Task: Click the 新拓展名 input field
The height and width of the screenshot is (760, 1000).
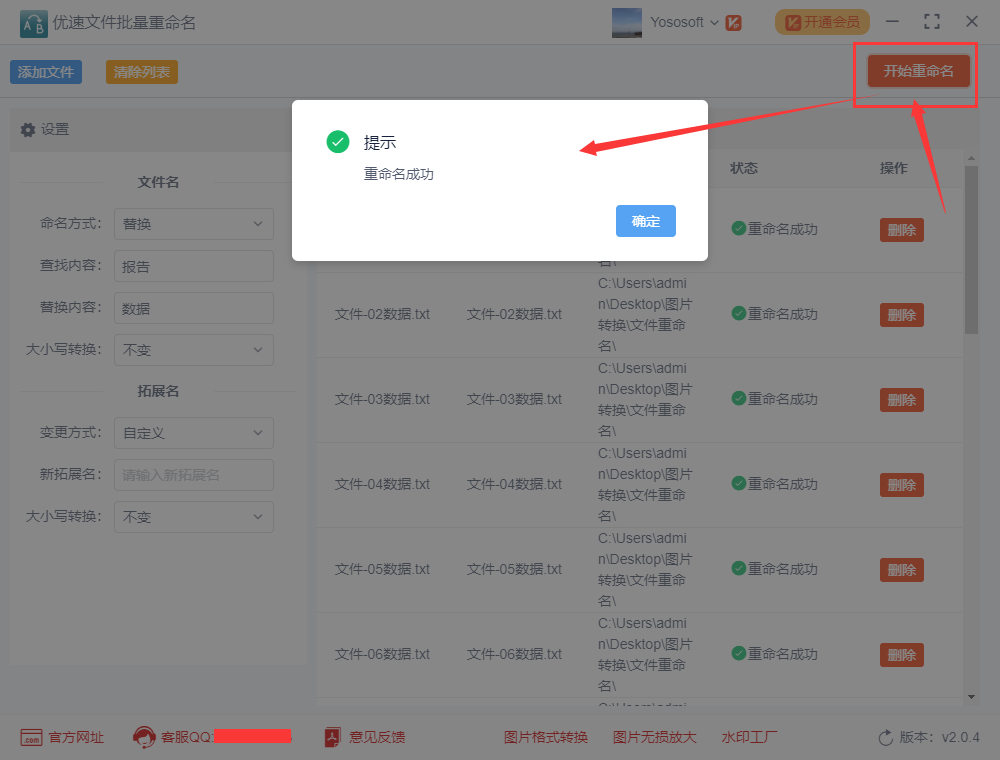Action: click(194, 475)
